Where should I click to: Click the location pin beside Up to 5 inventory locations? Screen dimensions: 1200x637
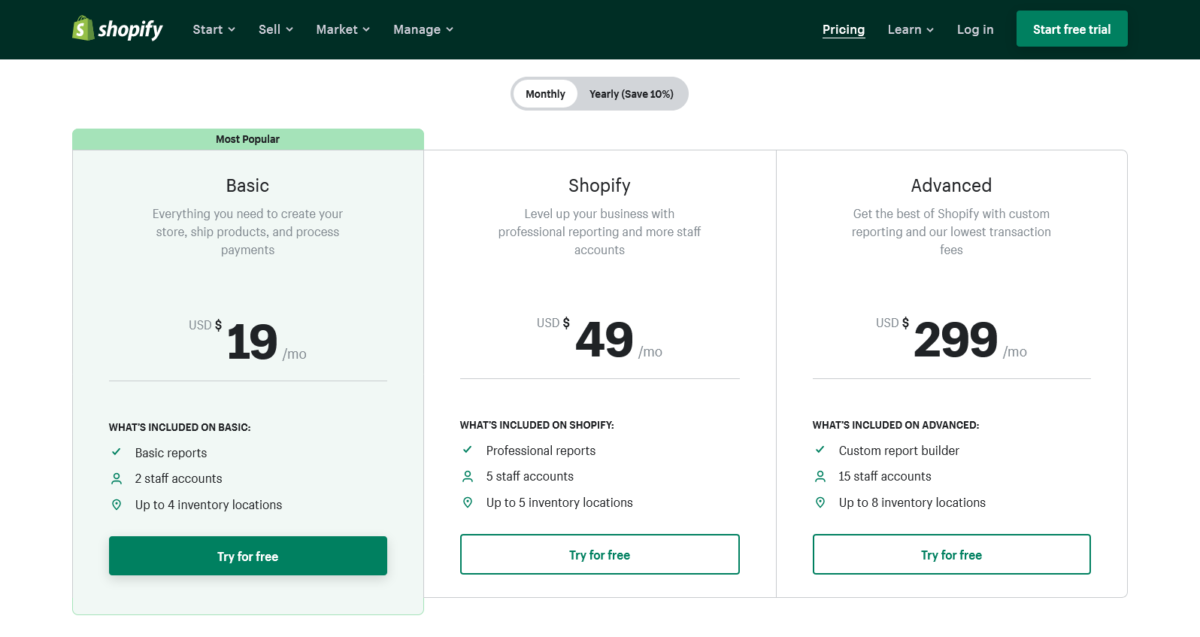click(x=467, y=502)
